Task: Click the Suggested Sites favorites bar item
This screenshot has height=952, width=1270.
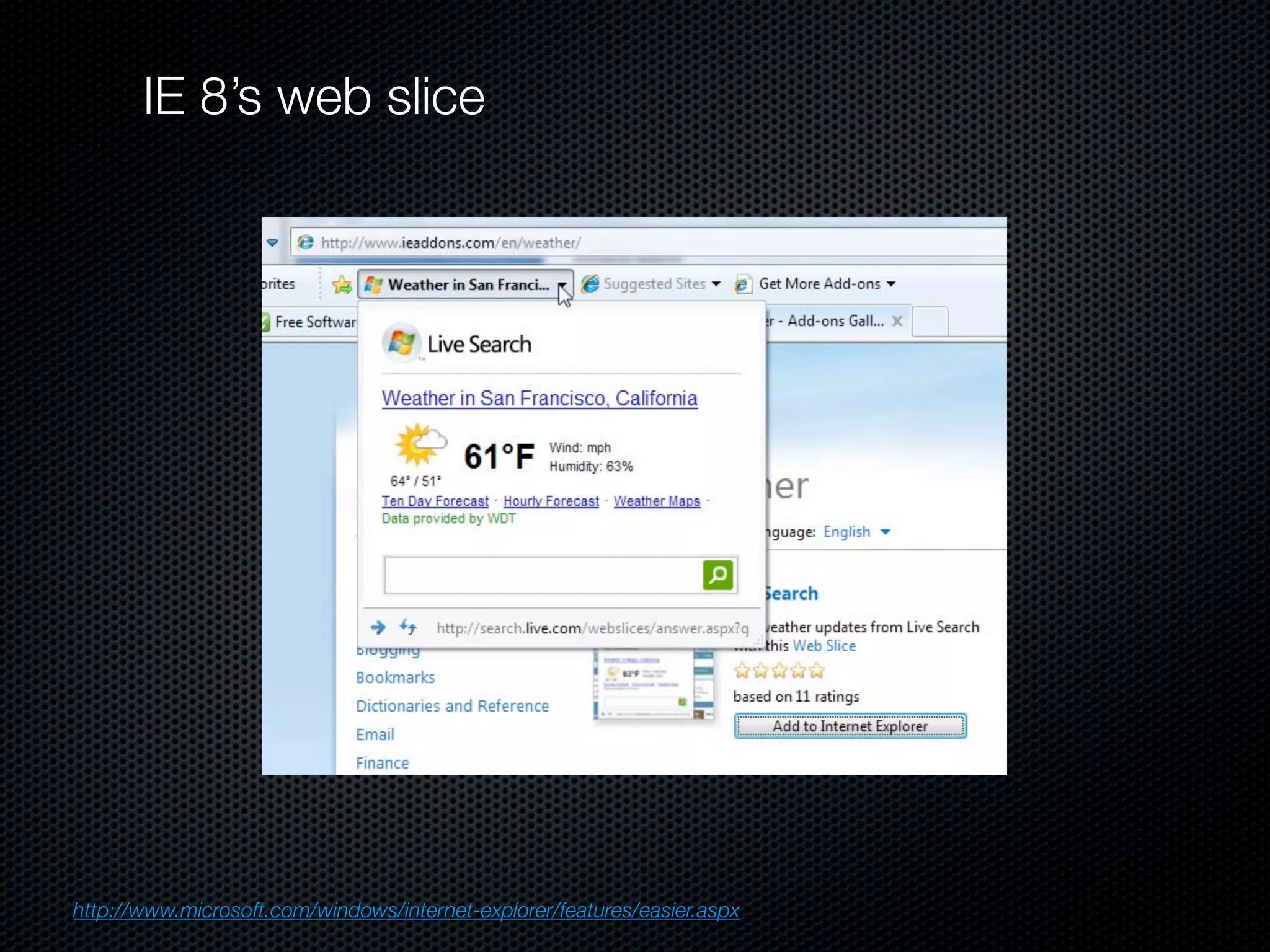Action: [x=651, y=284]
